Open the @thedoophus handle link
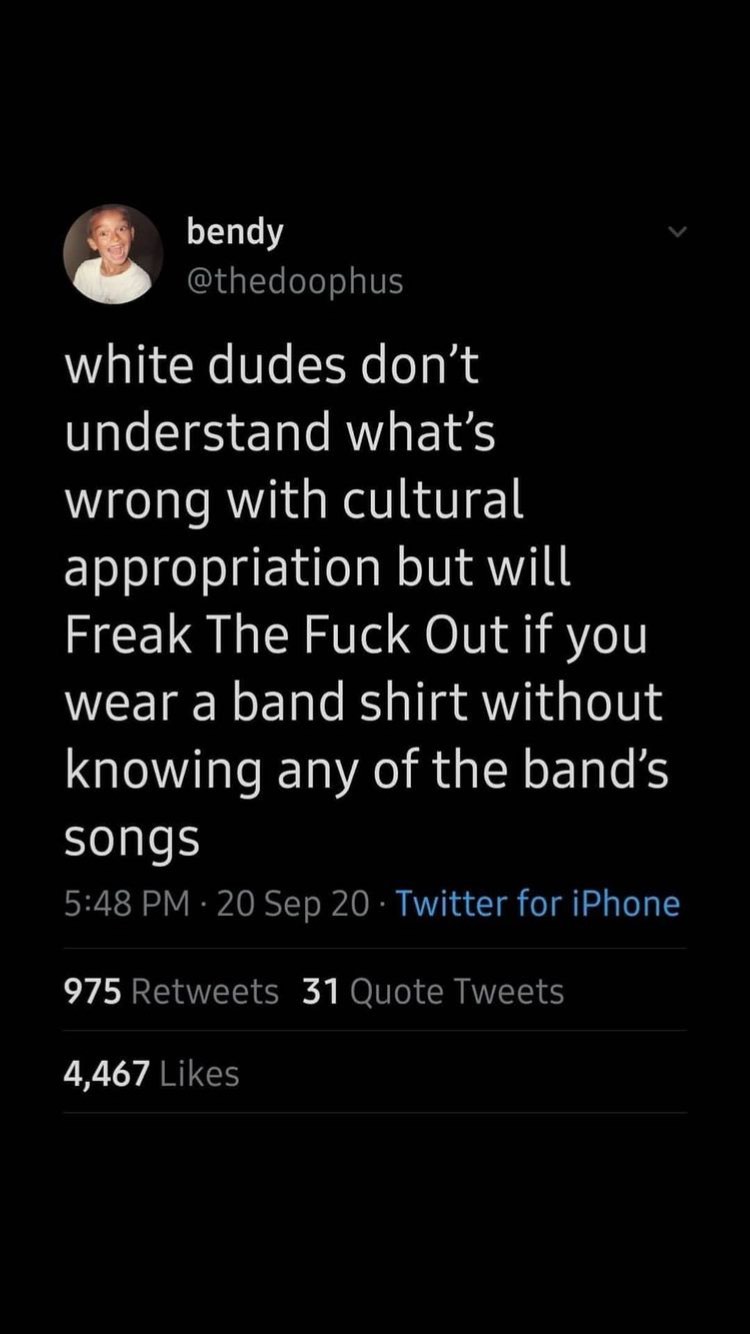Viewport: 750px width, 1334px height. click(x=295, y=282)
